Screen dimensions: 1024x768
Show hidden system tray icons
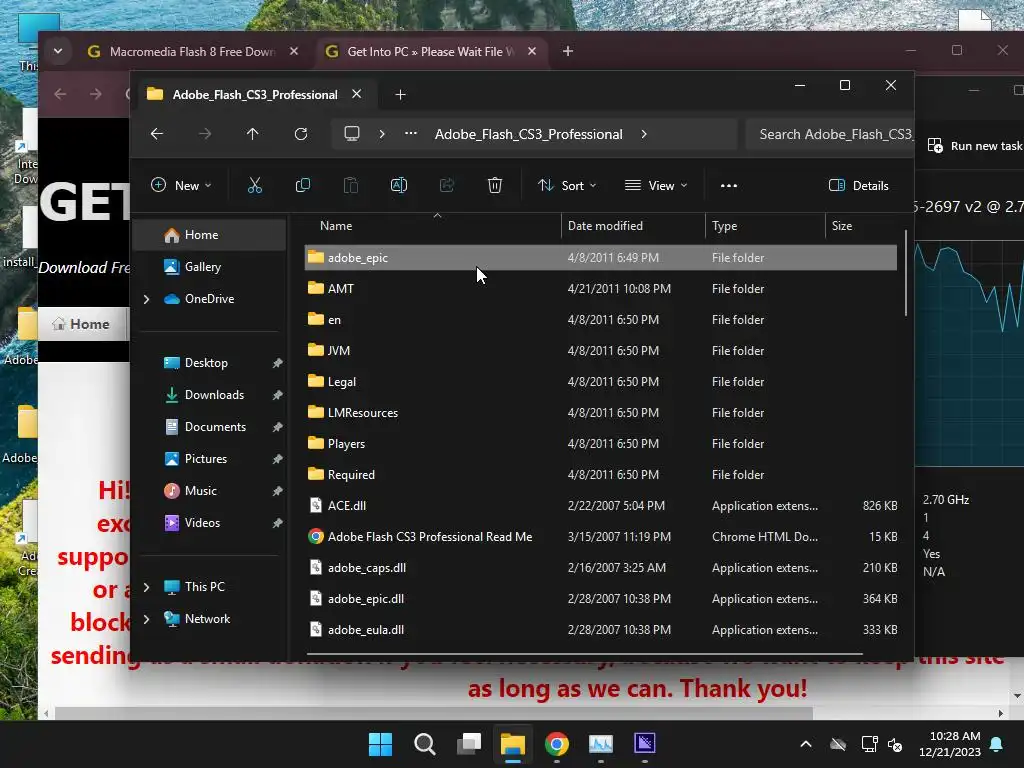tap(806, 744)
